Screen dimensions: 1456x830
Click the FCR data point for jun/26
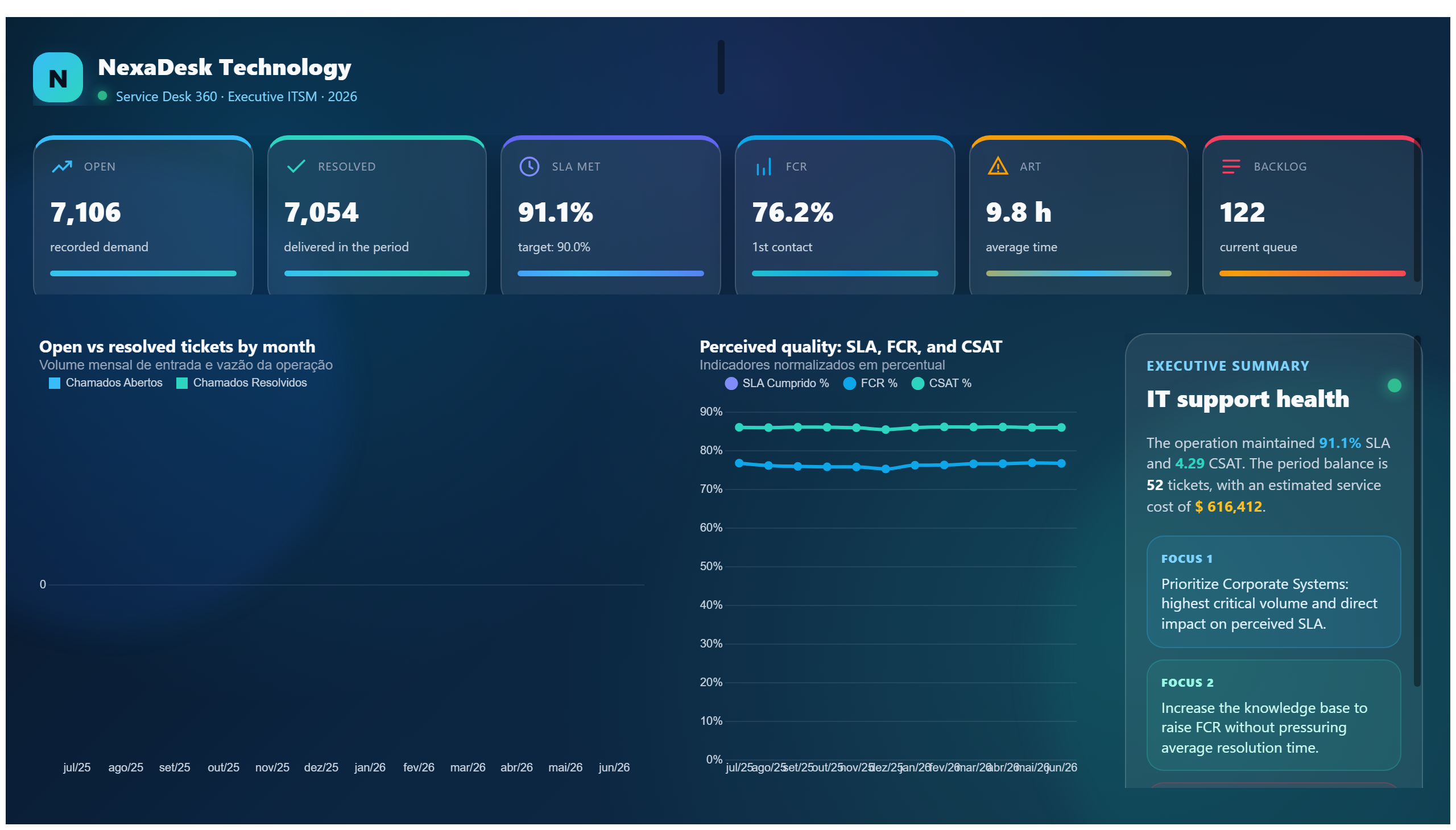(x=1061, y=463)
